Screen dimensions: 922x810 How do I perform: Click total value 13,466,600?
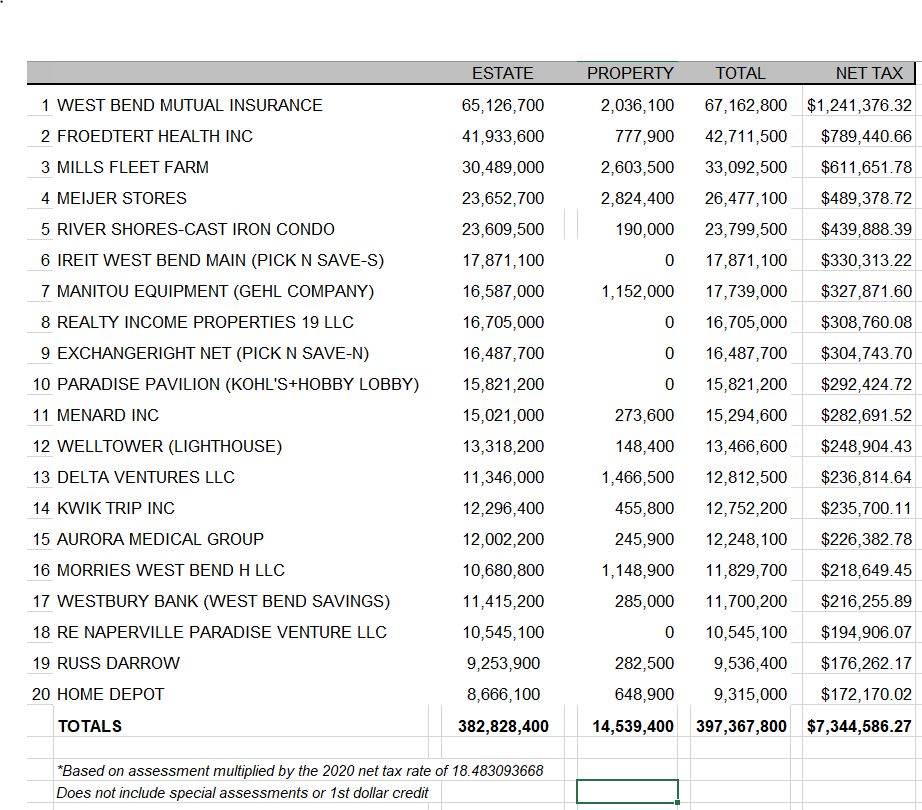746,447
